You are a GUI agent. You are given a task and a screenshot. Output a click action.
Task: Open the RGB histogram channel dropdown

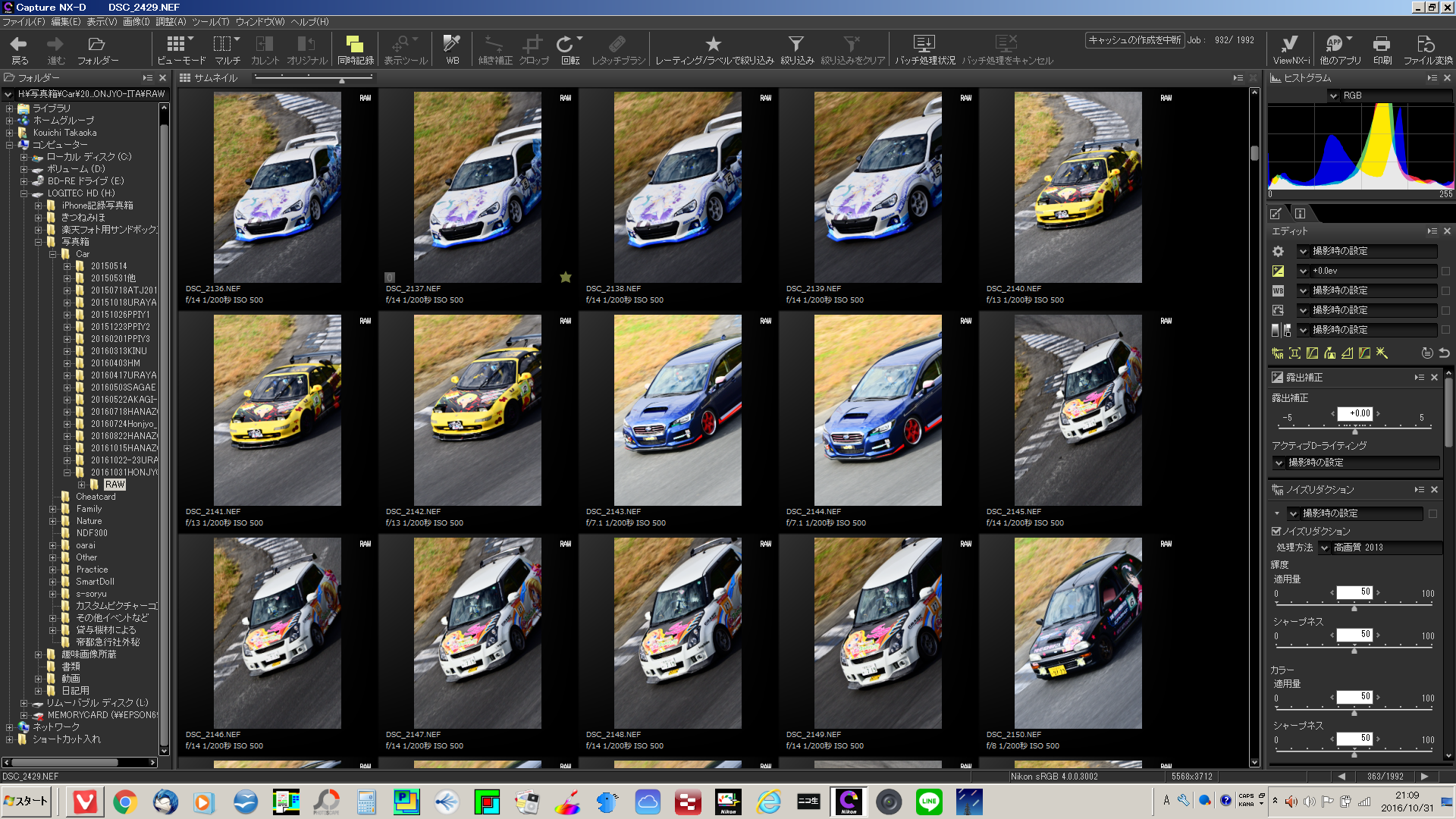1333,96
